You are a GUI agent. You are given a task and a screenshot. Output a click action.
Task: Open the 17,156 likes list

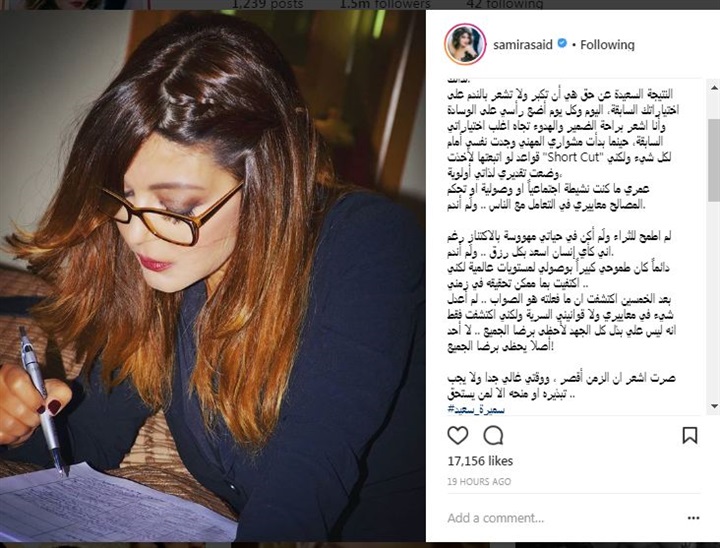480,461
